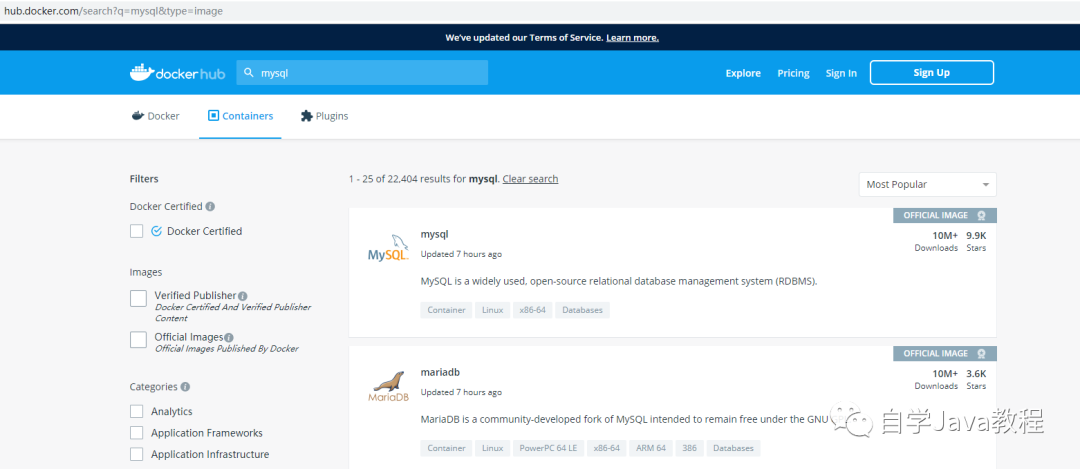
Task: Click the Docker Certified badge checkmark icon
Action: pyautogui.click(x=156, y=231)
